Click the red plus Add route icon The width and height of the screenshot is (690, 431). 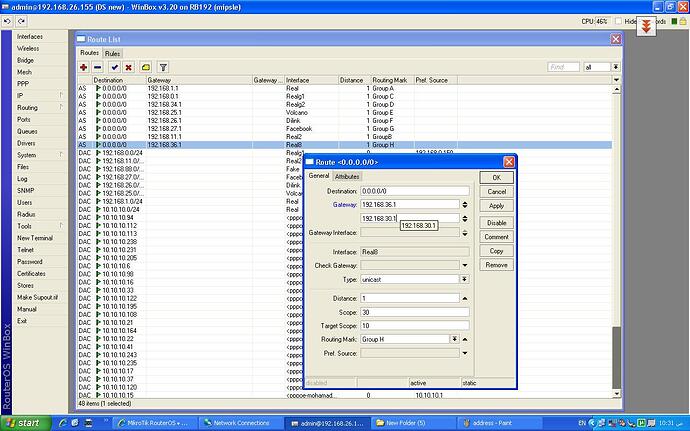[x=84, y=67]
